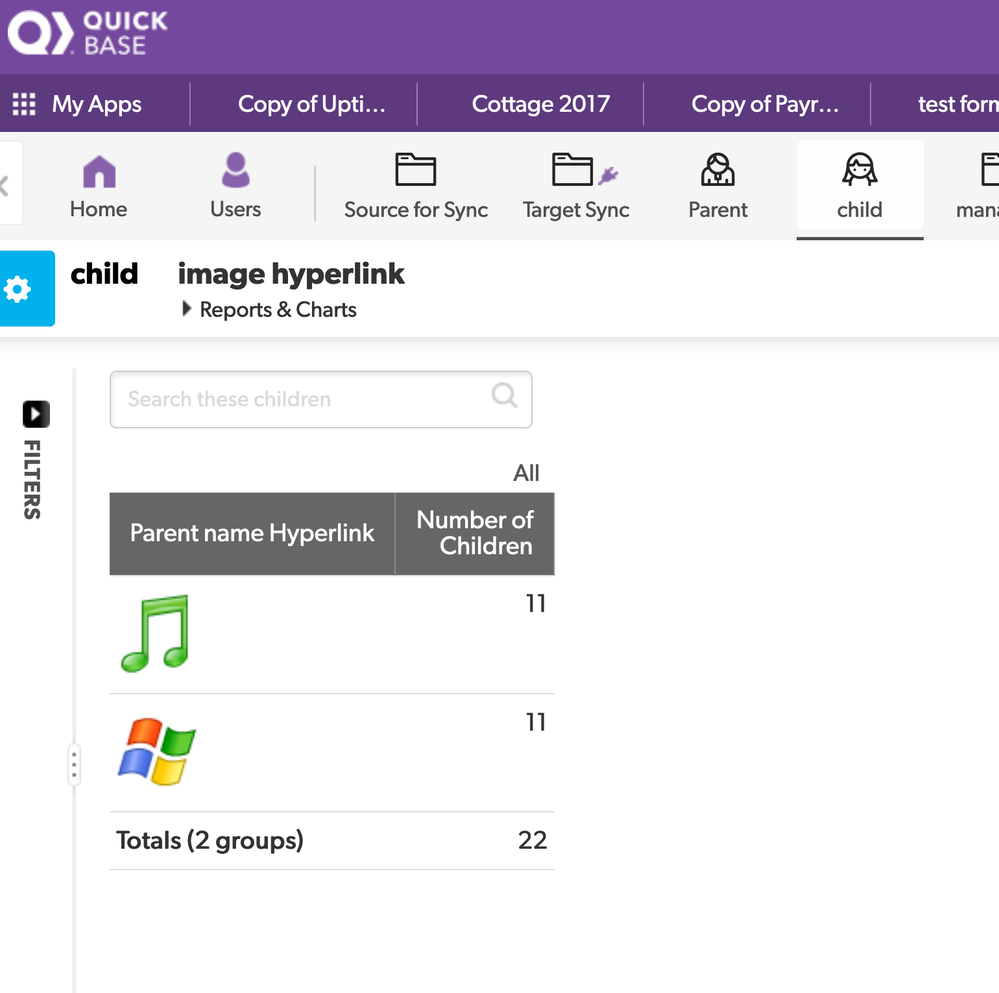Image resolution: width=999 pixels, height=993 pixels.
Task: Expand the Filters panel arrow
Action: pos(36,414)
